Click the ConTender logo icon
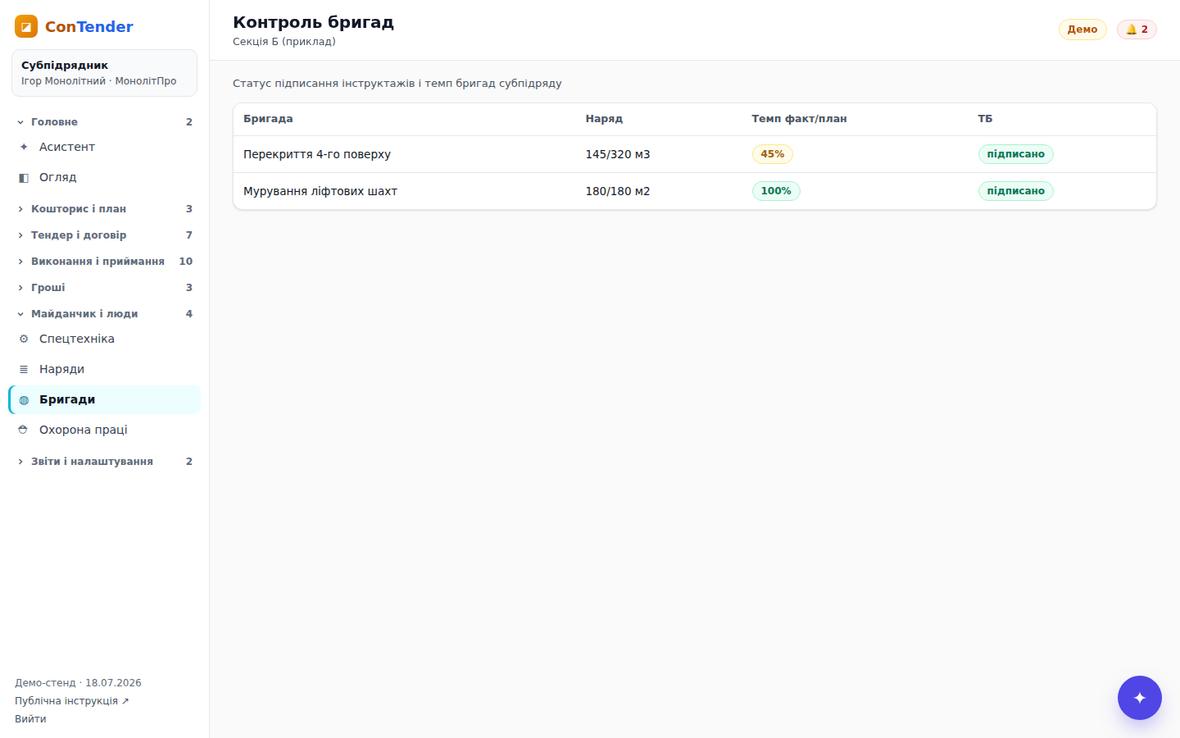1180x738 pixels. pos(26,26)
